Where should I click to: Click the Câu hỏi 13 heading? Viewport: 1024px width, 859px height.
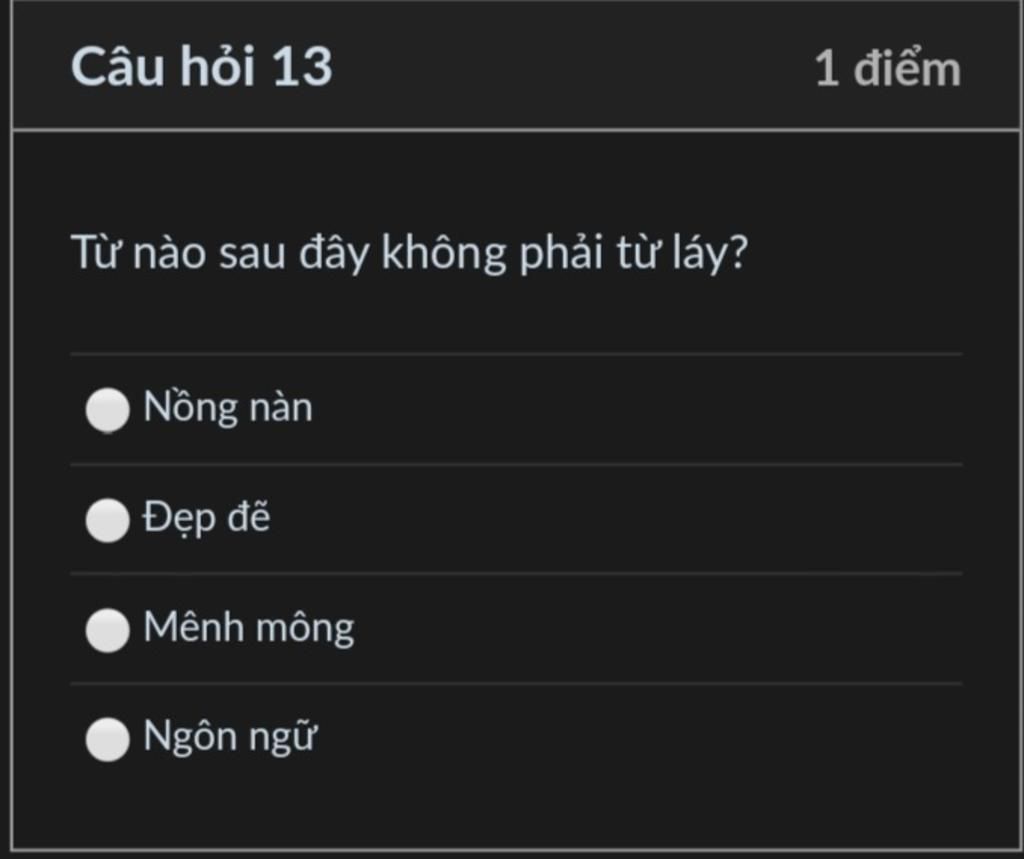[201, 67]
